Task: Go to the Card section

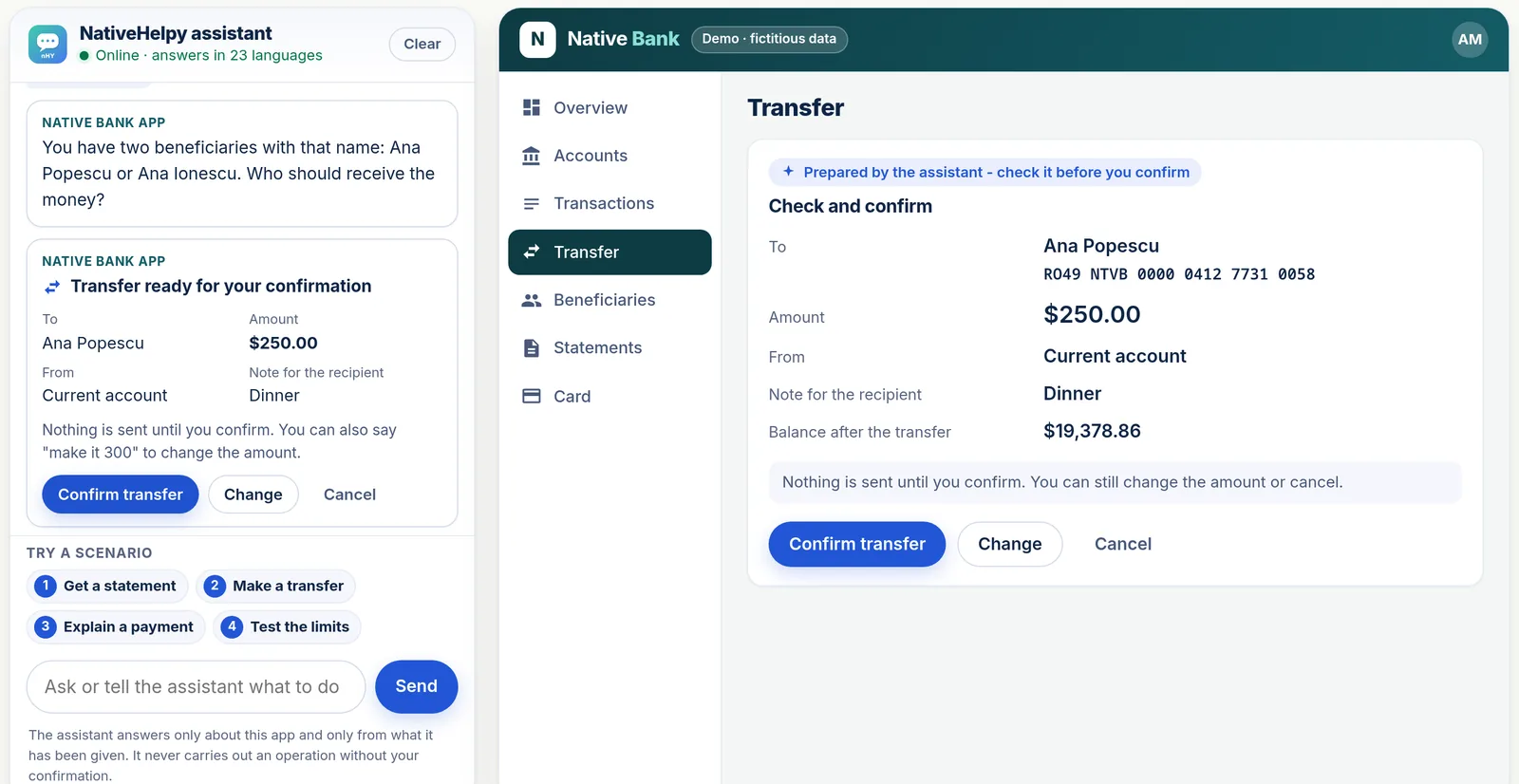Action: pos(609,396)
